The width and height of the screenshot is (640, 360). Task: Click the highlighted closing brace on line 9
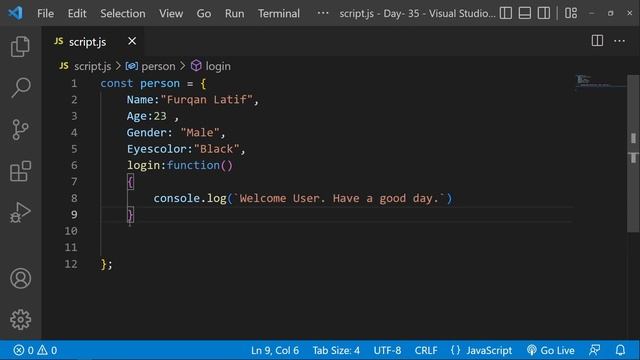pyautogui.click(x=130, y=215)
